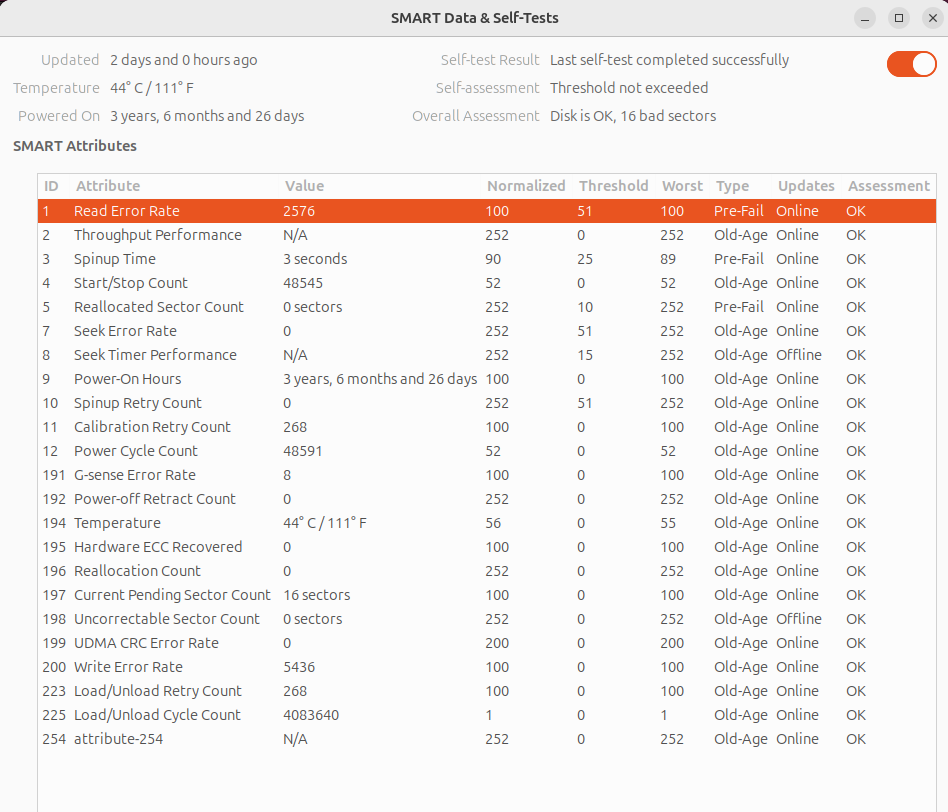Select the Current Pending Sector Count row
948x812 pixels.
[487, 595]
